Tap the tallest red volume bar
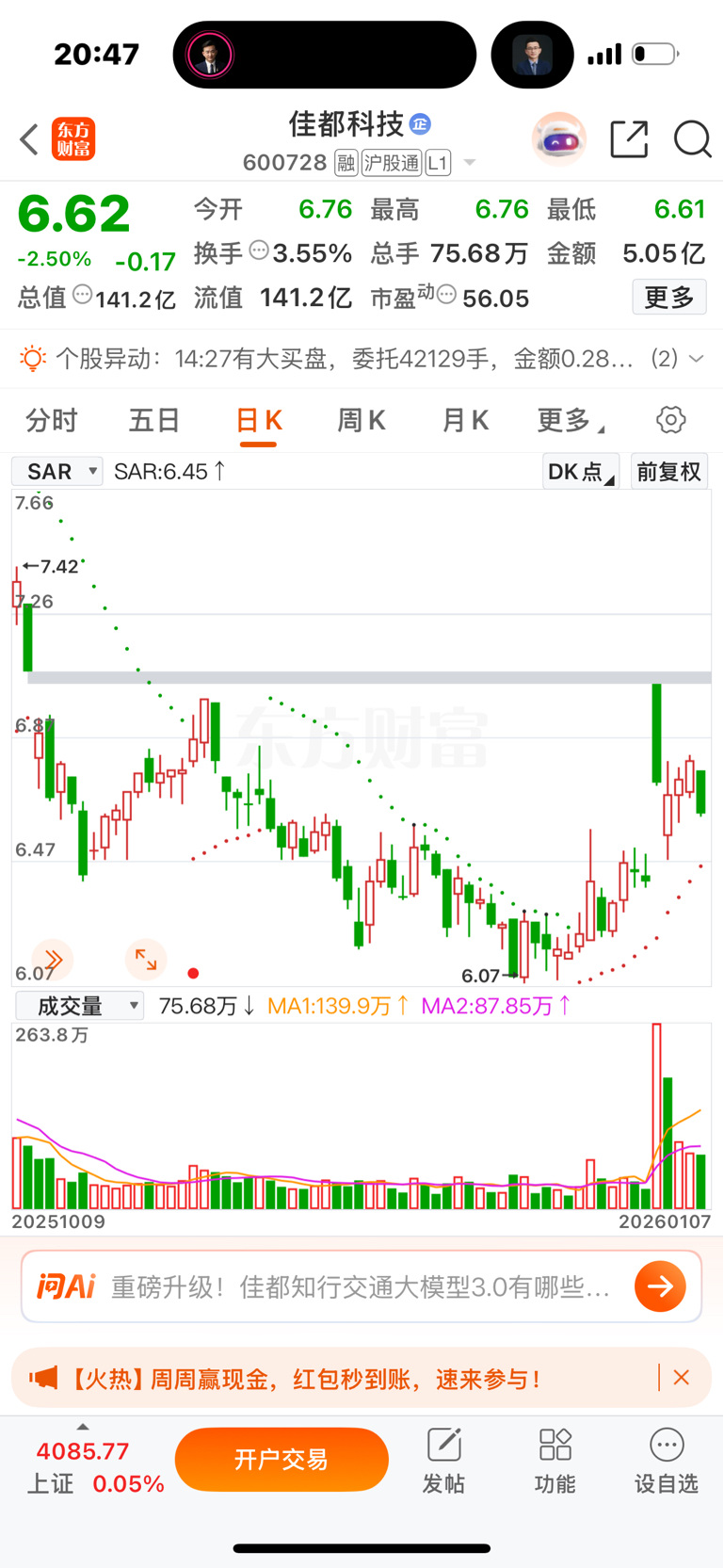Image resolution: width=724 pixels, height=1568 pixels. 657,1116
